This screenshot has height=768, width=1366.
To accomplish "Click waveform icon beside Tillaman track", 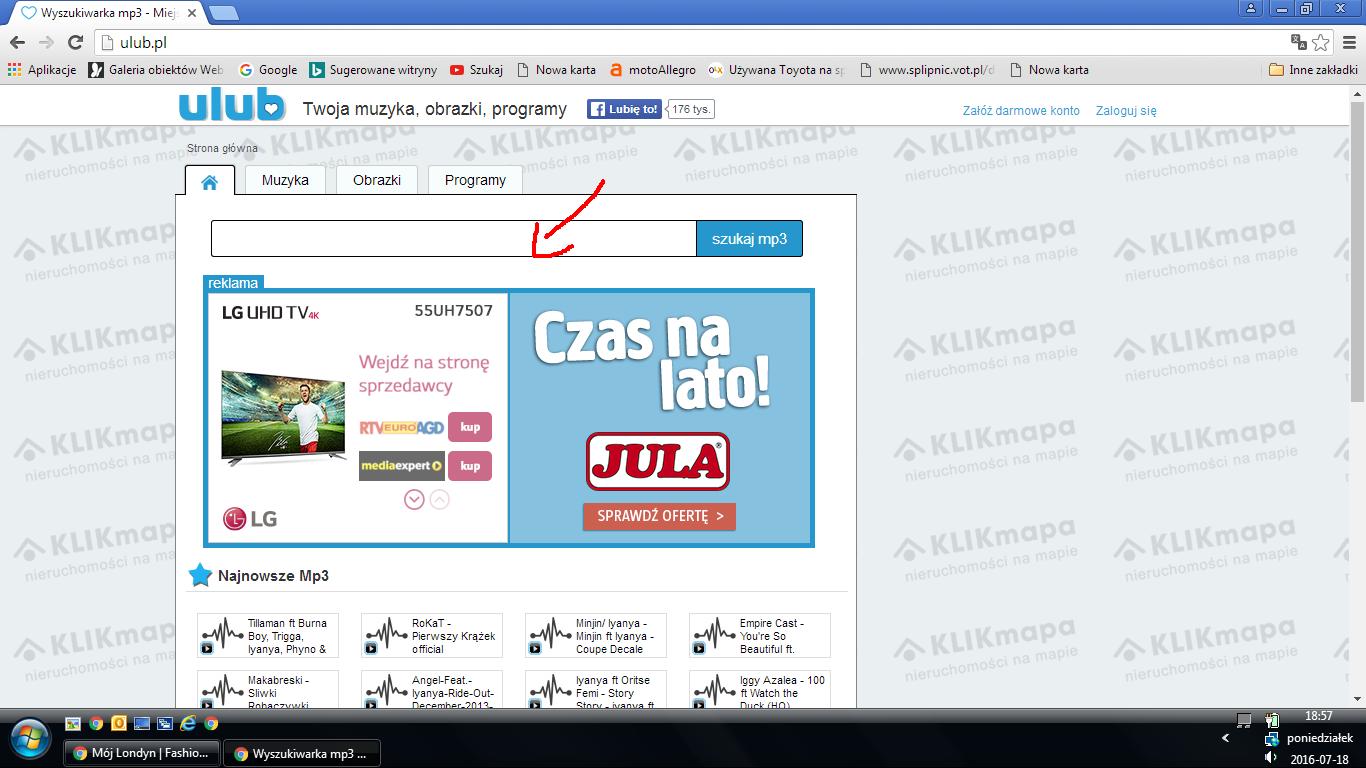I will (222, 636).
